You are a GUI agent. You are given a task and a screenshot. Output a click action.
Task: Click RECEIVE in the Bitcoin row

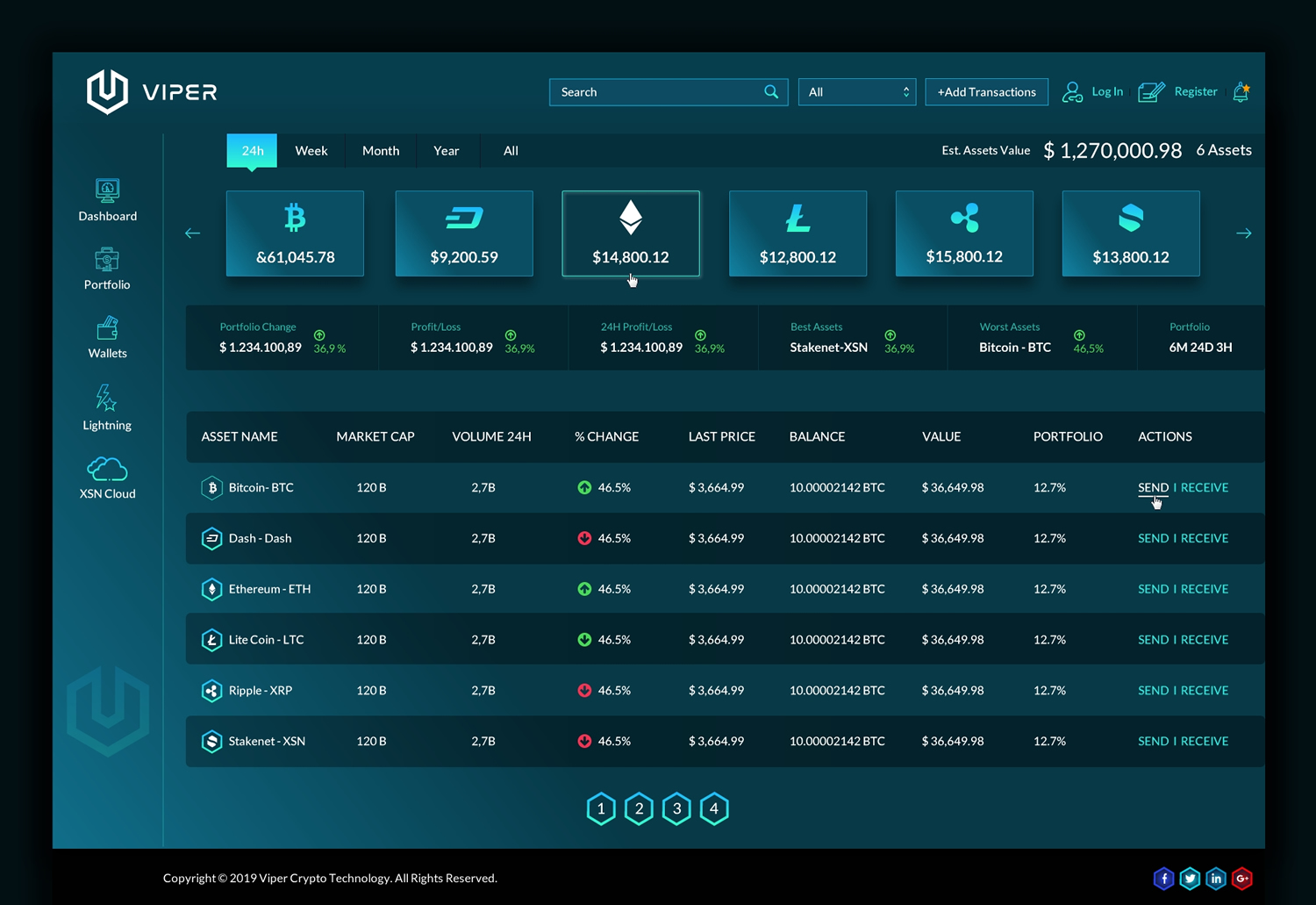click(x=1205, y=487)
